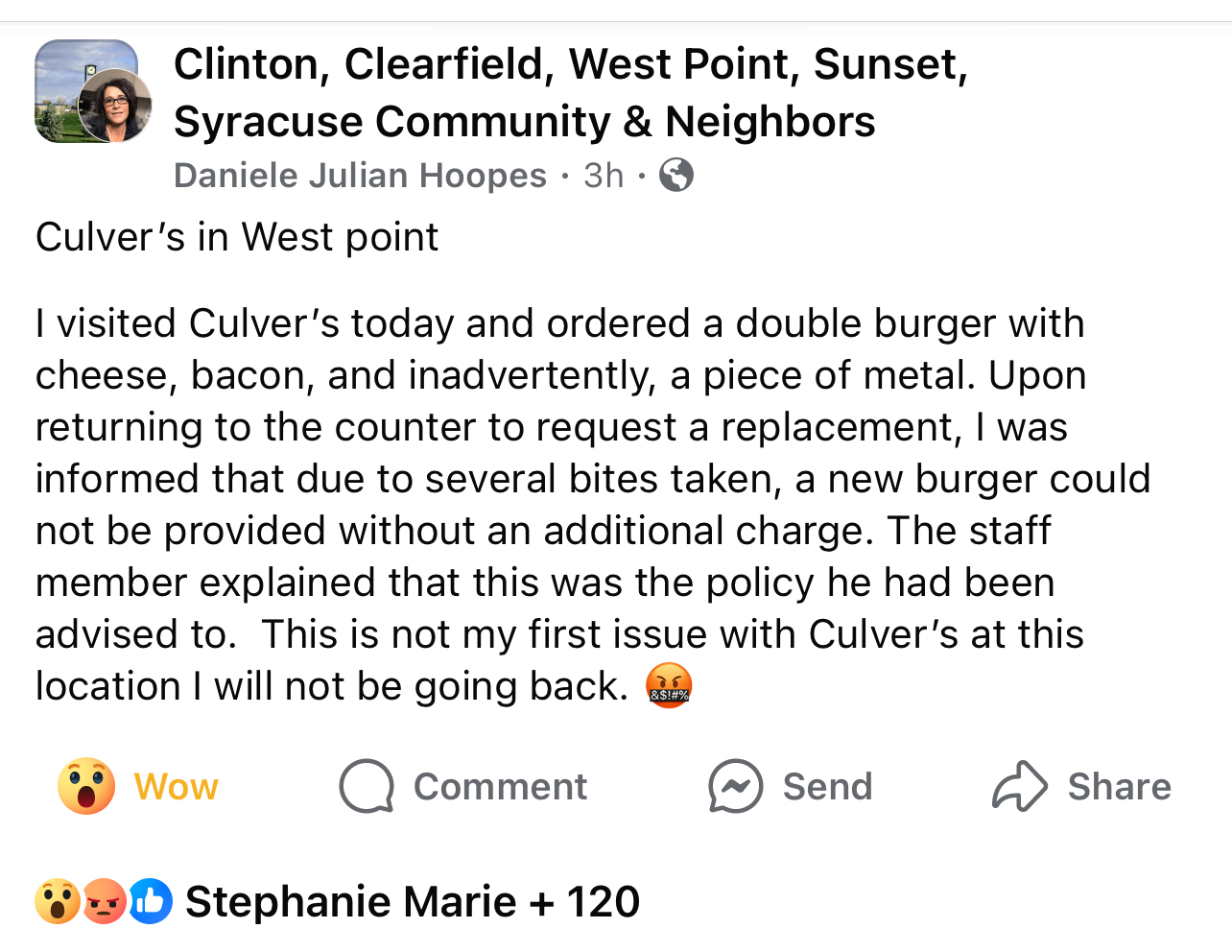The width and height of the screenshot is (1232, 952).
Task: Click the blue thumbs-up like in reactions summary
Action: [151, 901]
